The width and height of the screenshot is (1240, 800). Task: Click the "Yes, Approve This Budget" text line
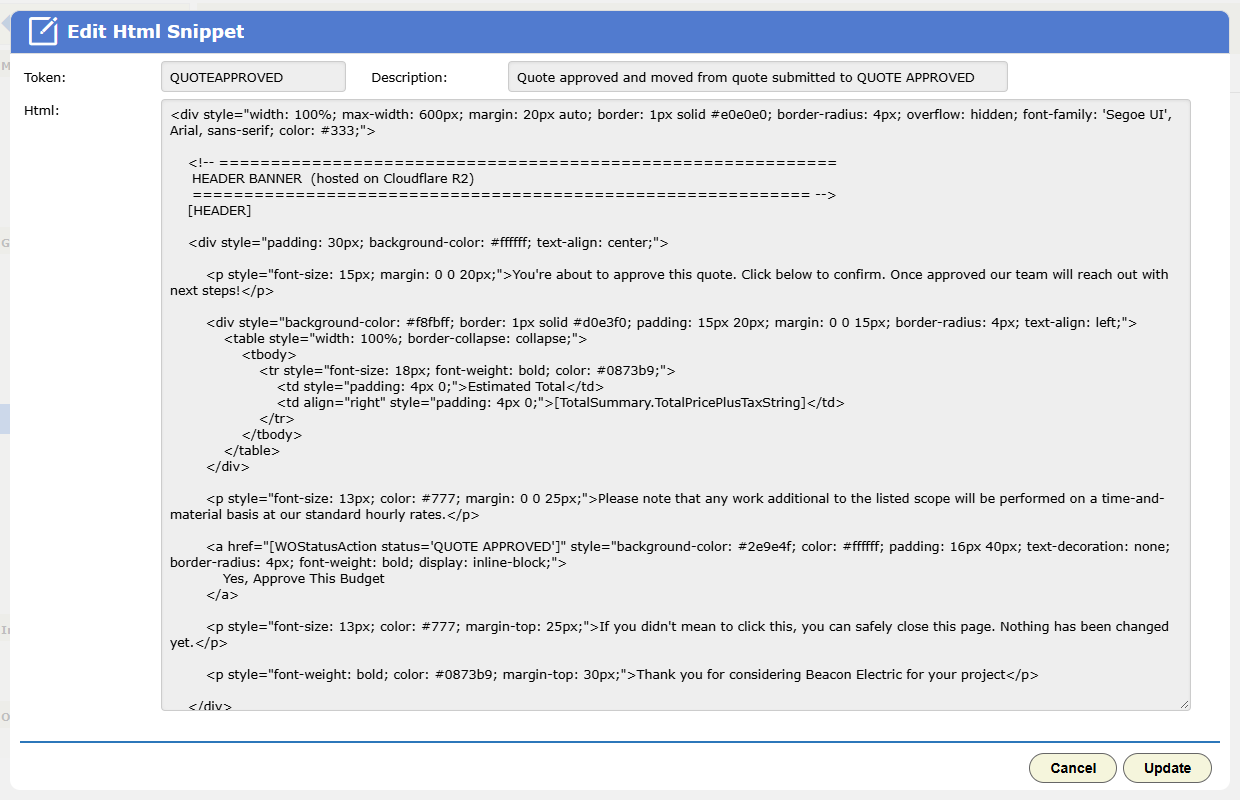click(304, 578)
